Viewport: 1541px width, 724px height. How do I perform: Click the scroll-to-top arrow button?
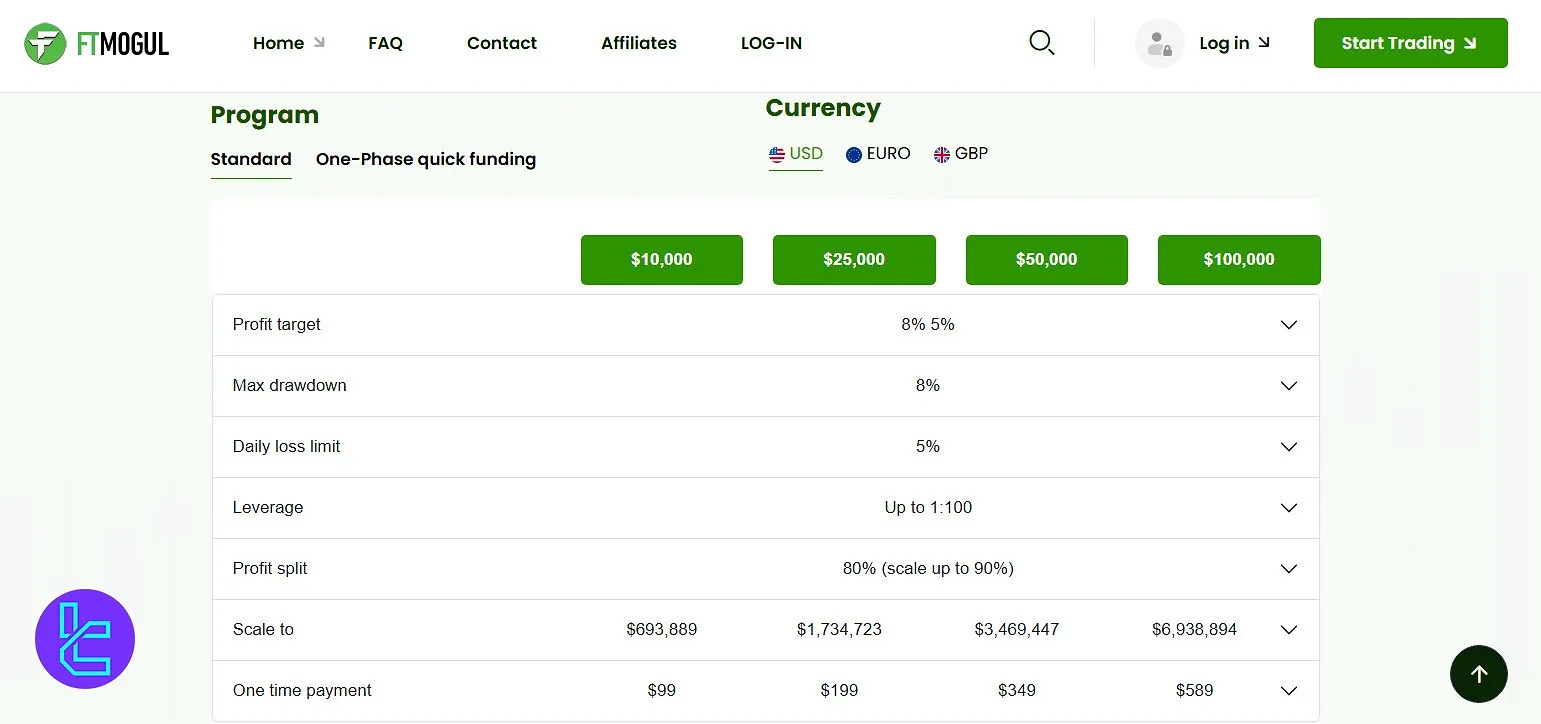[1478, 674]
